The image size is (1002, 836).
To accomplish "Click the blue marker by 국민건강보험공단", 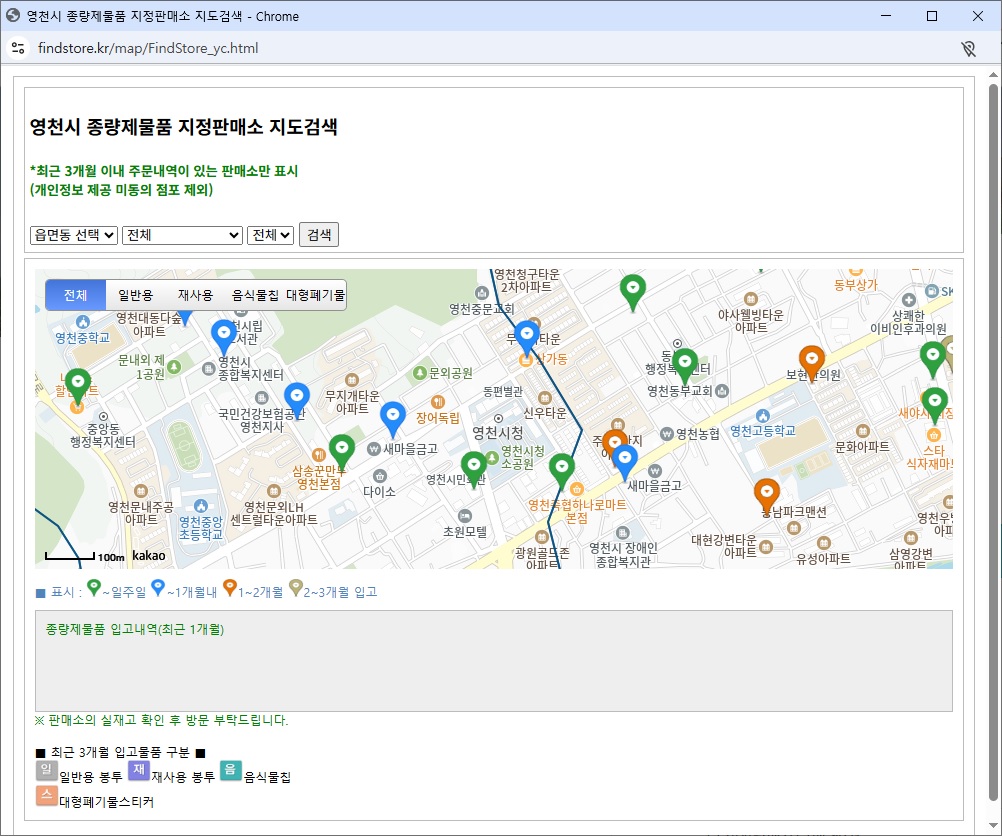I will click(296, 397).
